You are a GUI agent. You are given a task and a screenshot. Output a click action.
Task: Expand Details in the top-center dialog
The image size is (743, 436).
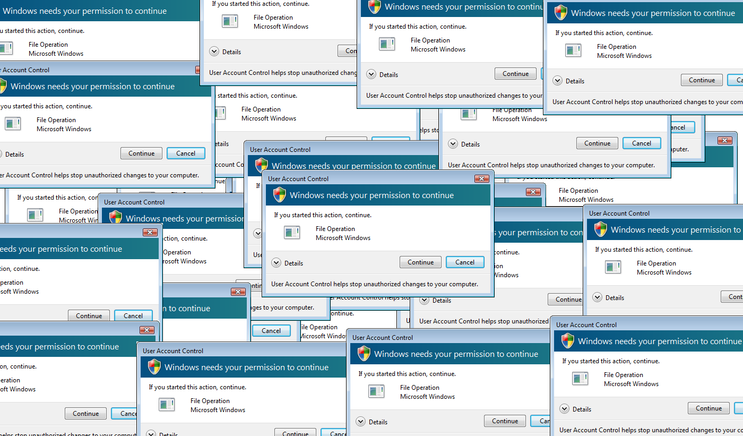tap(214, 52)
